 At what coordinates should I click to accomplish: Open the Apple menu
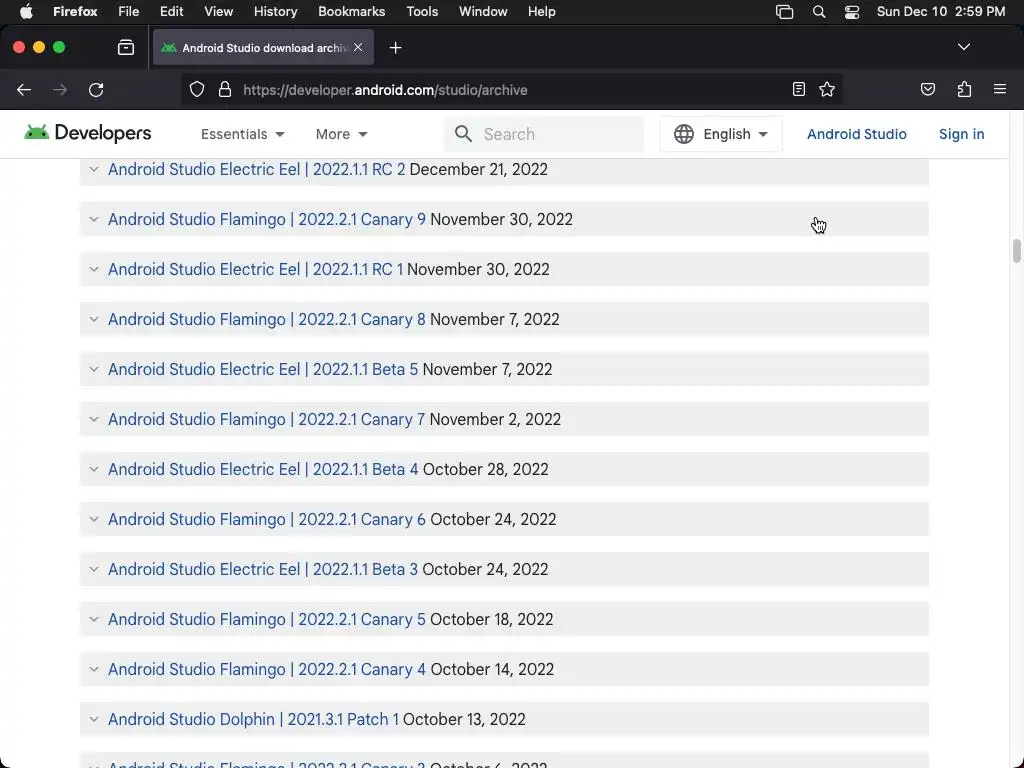point(26,11)
